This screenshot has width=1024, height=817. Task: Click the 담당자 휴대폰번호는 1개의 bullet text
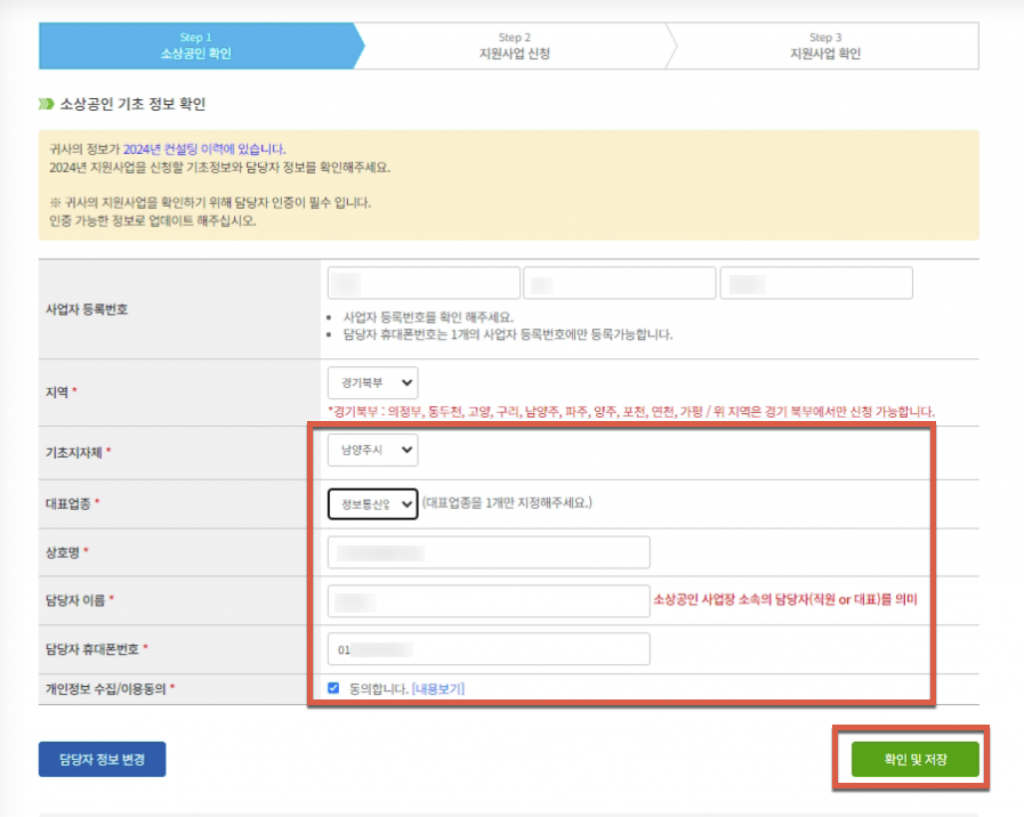(x=508, y=334)
